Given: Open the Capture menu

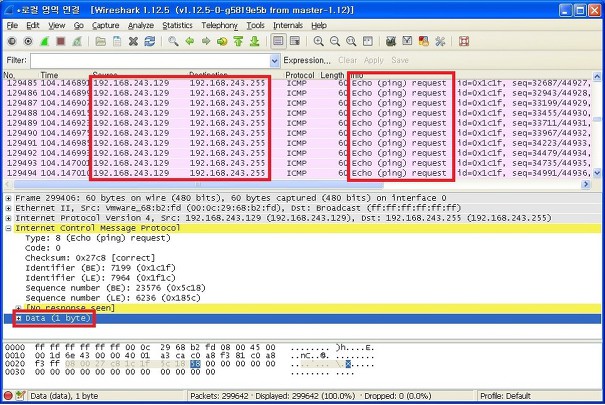Looking at the screenshot, I should 105,25.
